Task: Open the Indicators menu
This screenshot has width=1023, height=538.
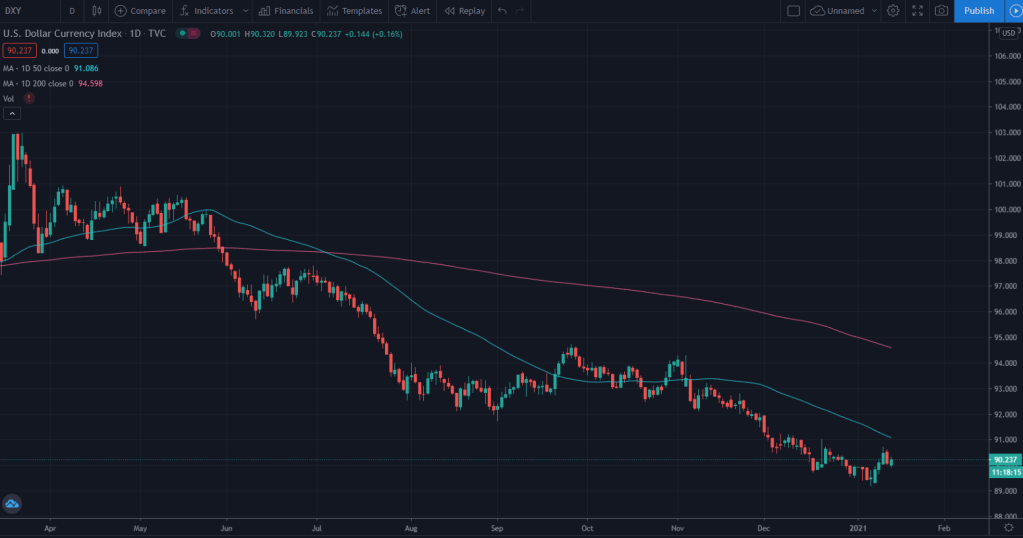Action: [206, 11]
